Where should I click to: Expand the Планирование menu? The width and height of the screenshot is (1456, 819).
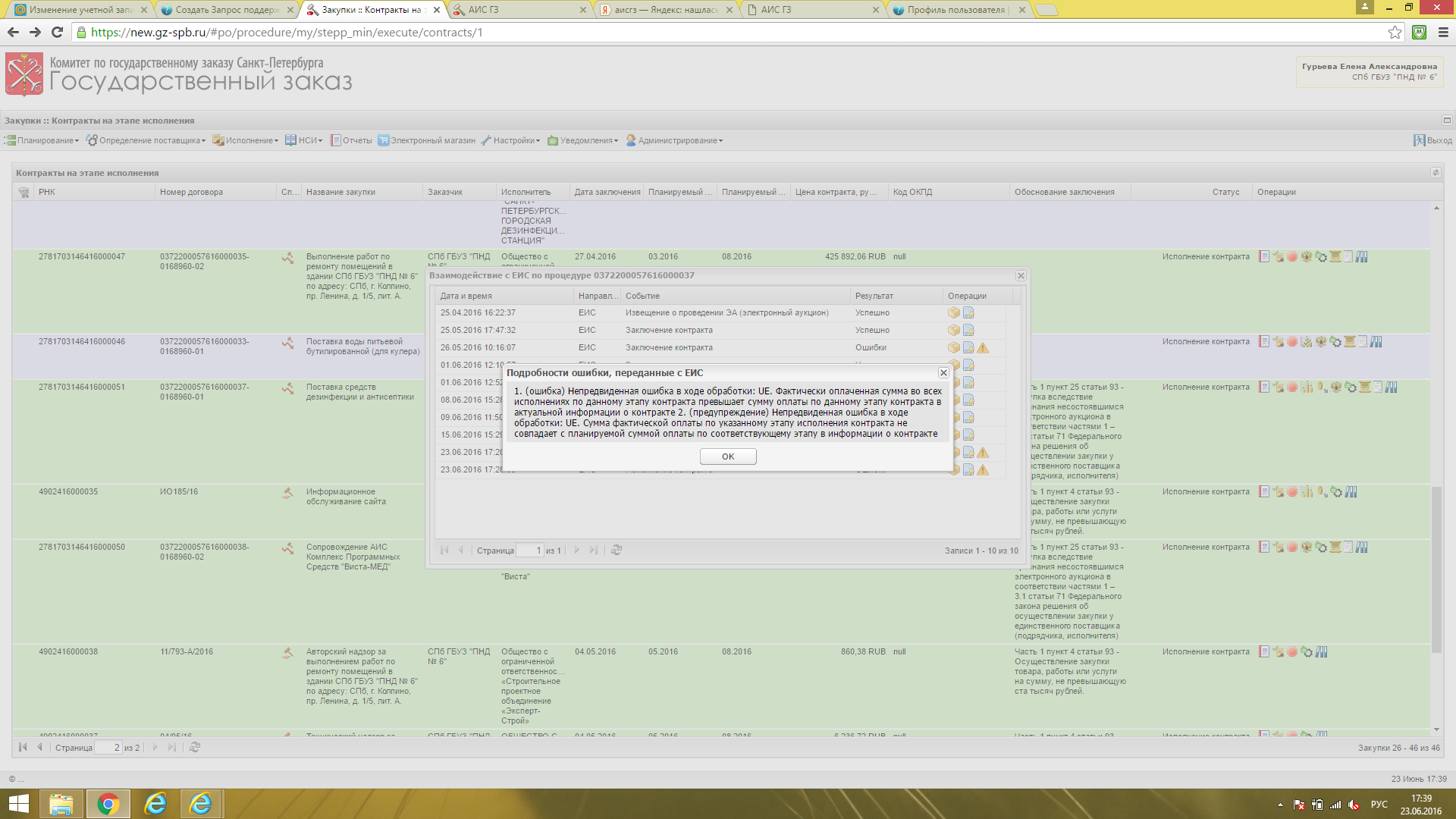(x=42, y=141)
